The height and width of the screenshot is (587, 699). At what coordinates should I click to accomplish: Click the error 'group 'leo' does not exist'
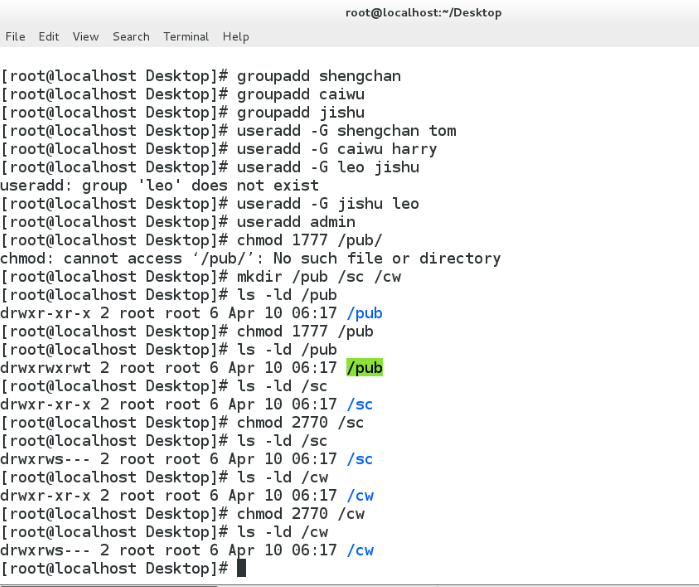coord(201,186)
